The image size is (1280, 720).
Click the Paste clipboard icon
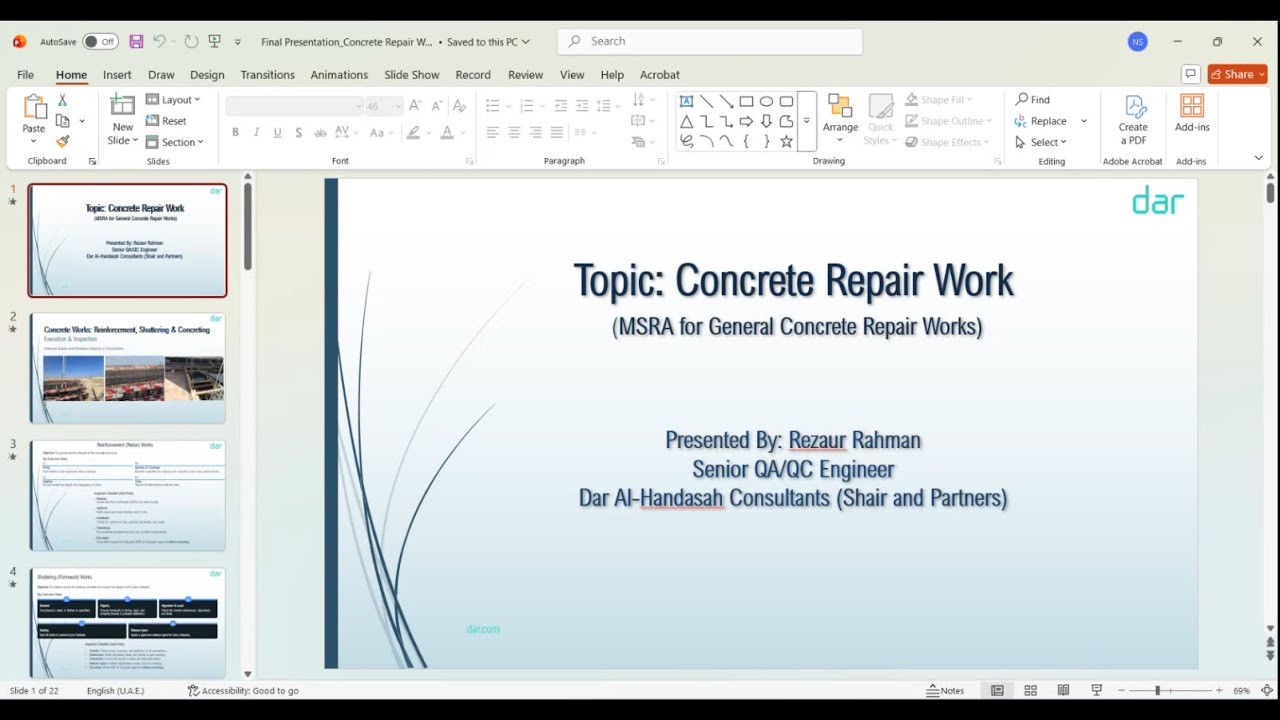tap(34, 108)
